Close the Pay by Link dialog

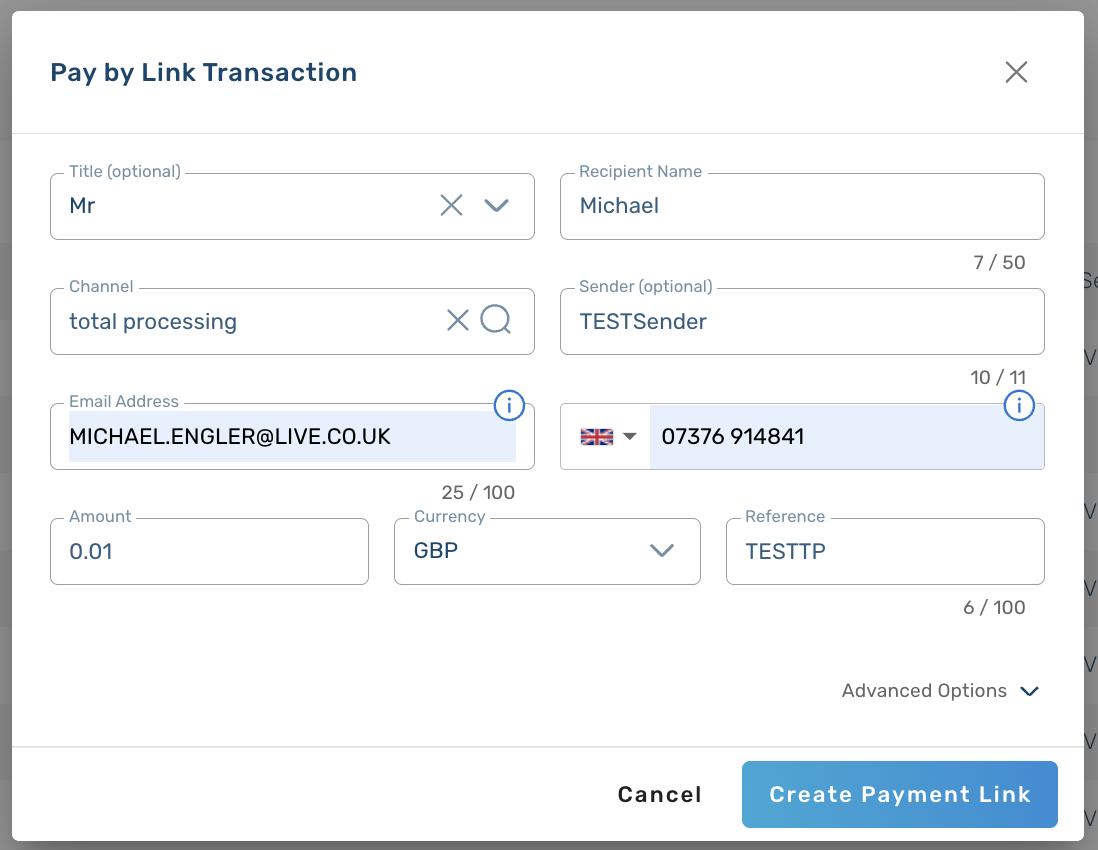(x=1016, y=72)
